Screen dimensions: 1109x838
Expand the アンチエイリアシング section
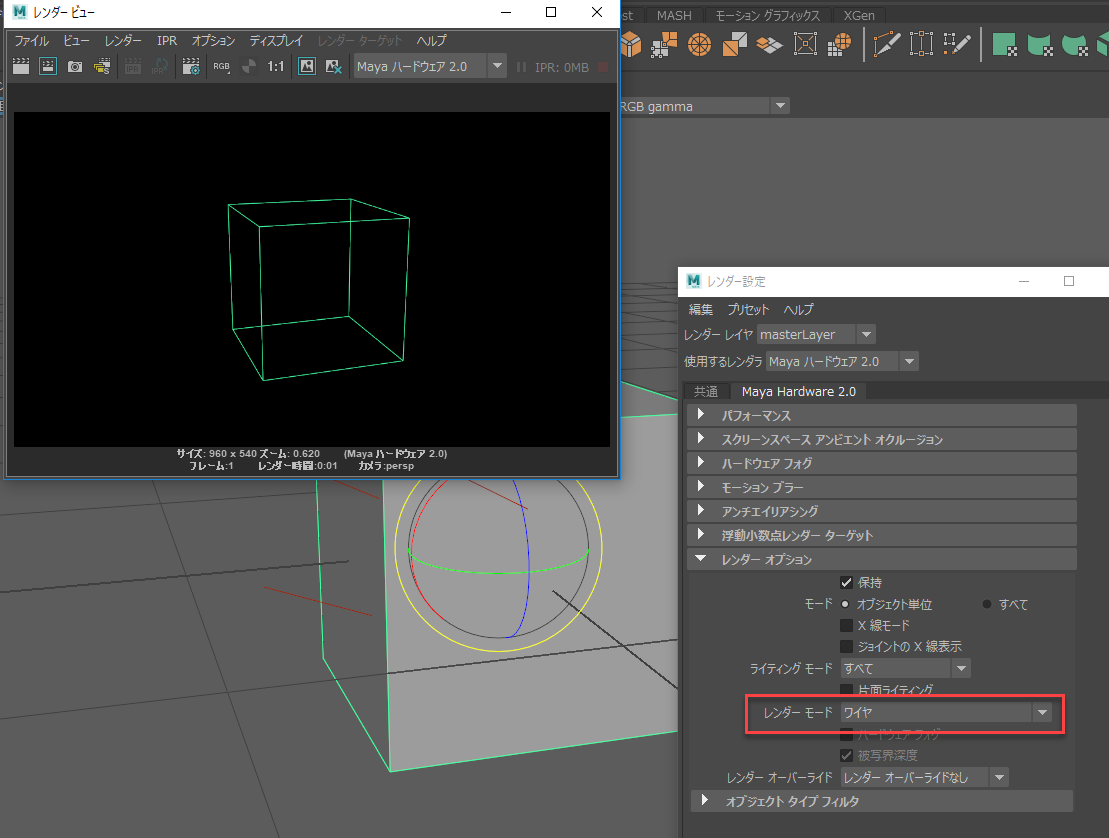point(881,511)
